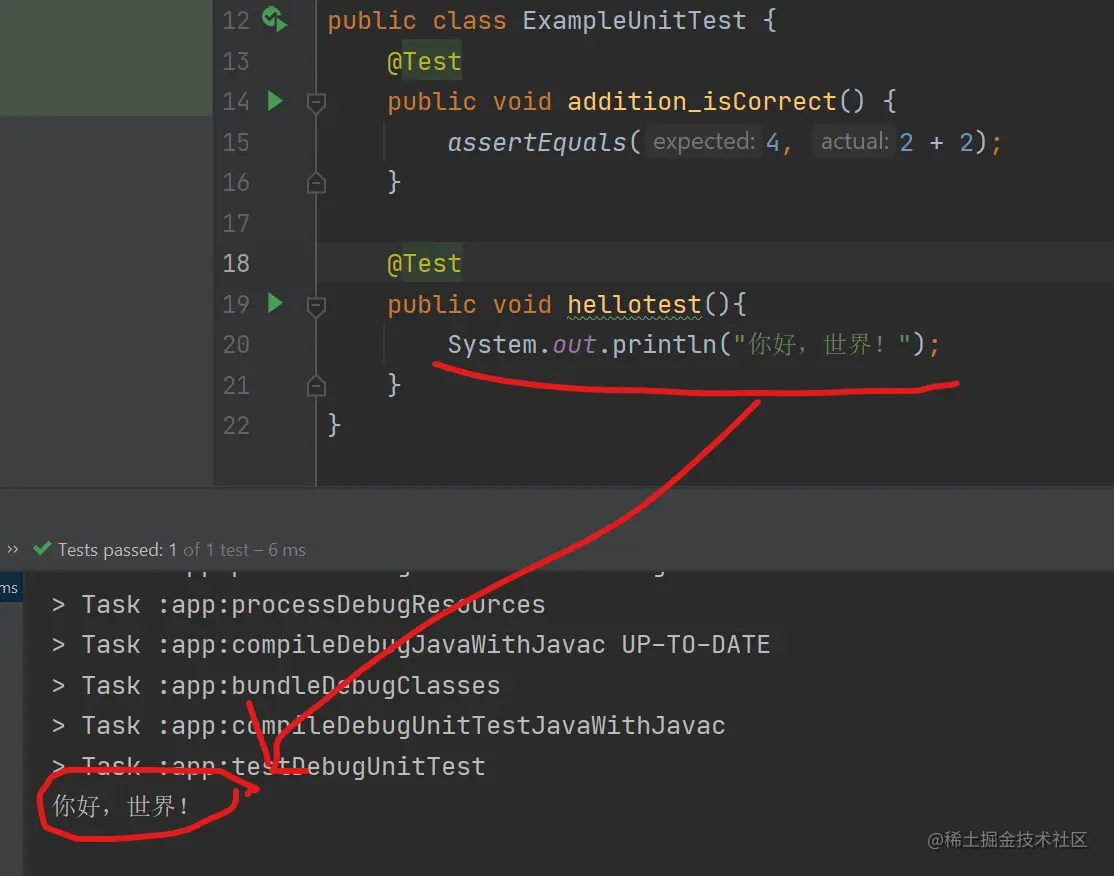Click the 'actual:' parameter hint
The image size is (1114, 876).
(x=855, y=141)
